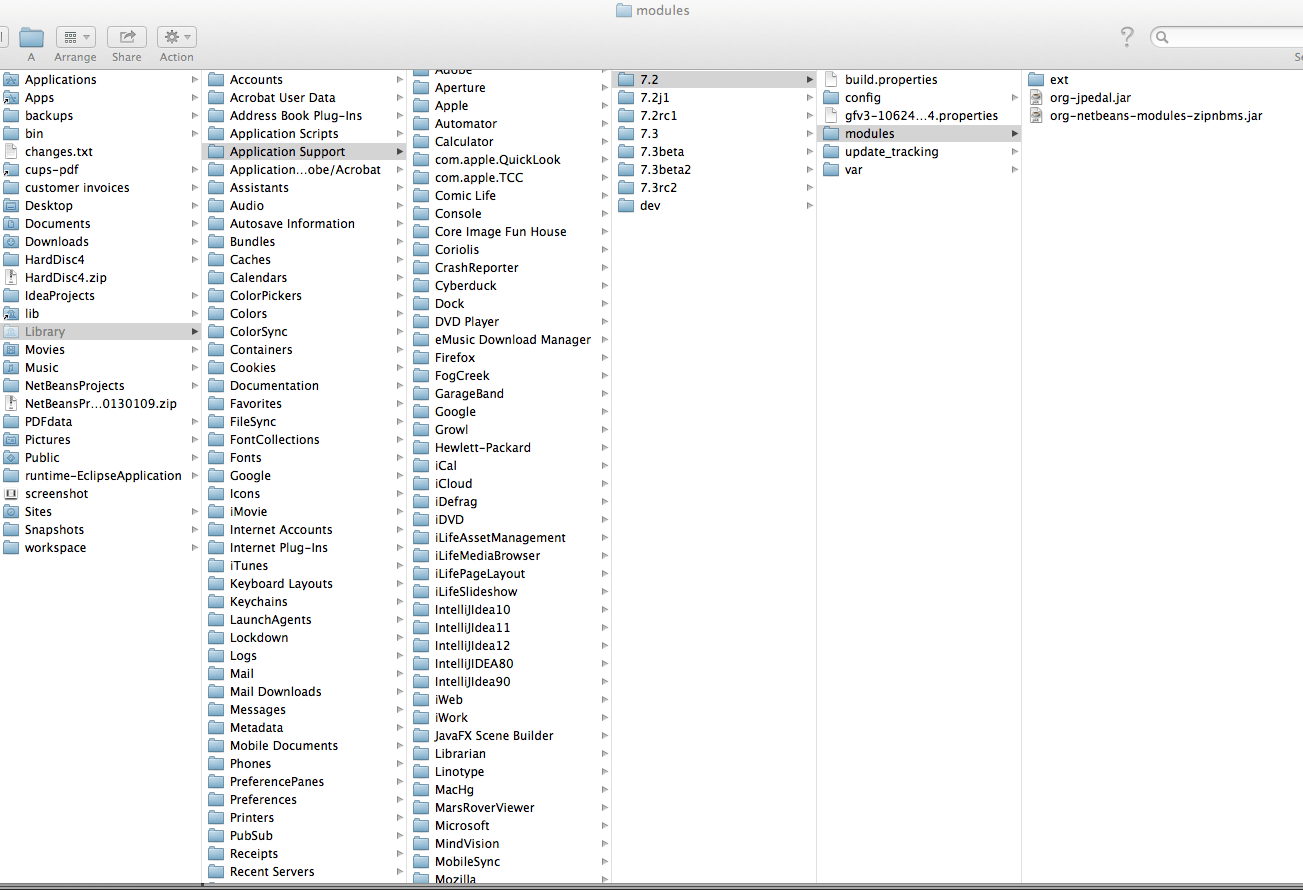Select HardDisc4.zip archive

[65, 278]
